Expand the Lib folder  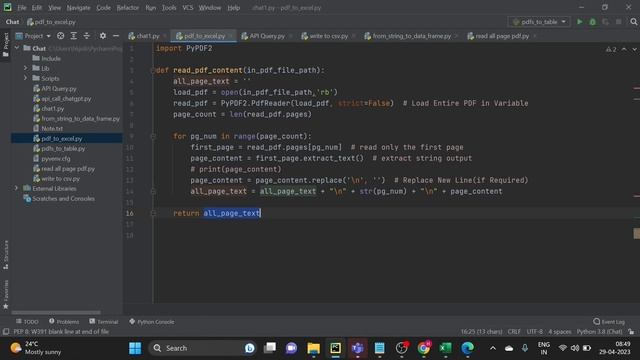(x=26, y=68)
